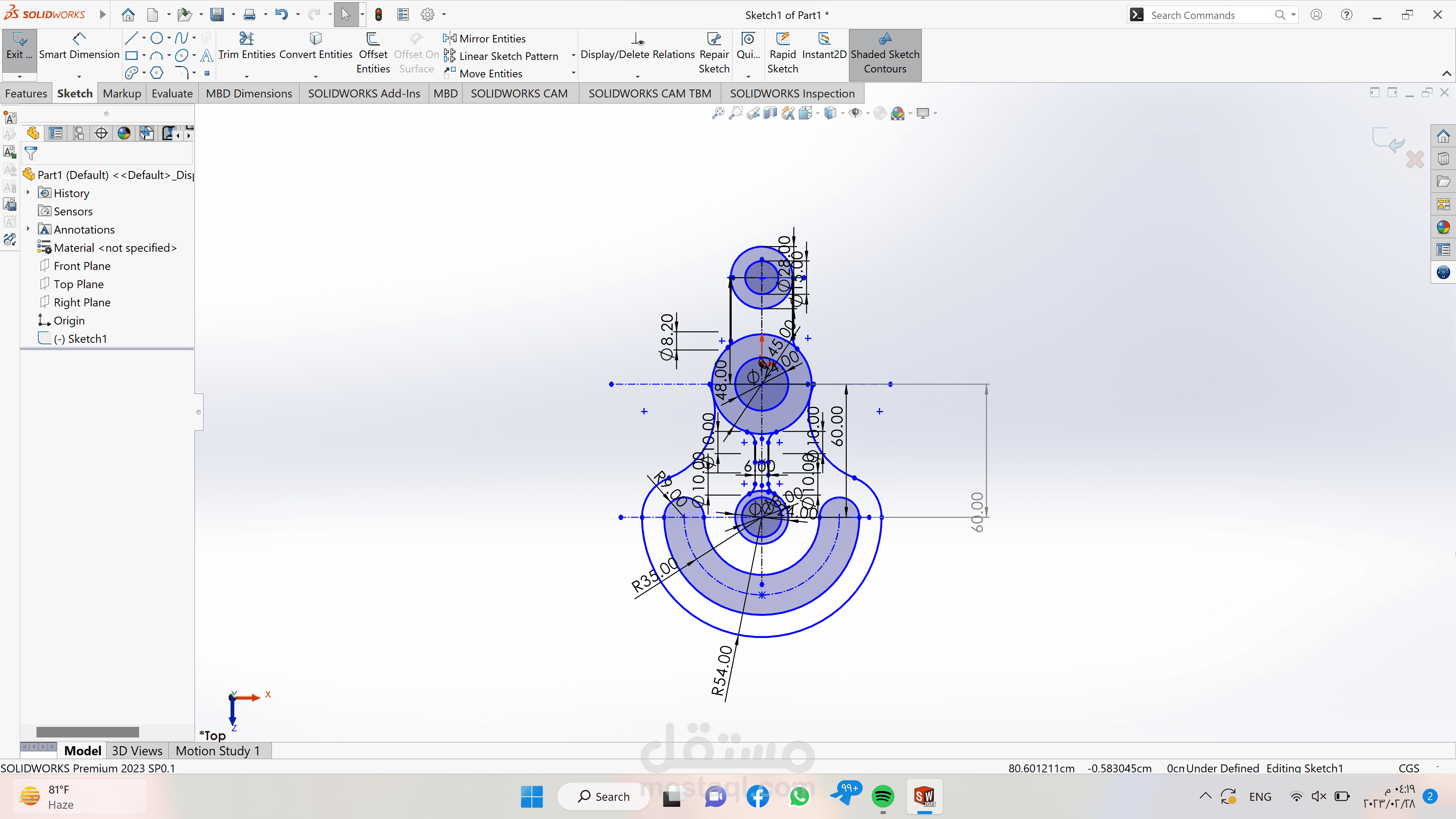Click the Offset Entities tool
Screen dimensions: 1456x819
tap(373, 53)
